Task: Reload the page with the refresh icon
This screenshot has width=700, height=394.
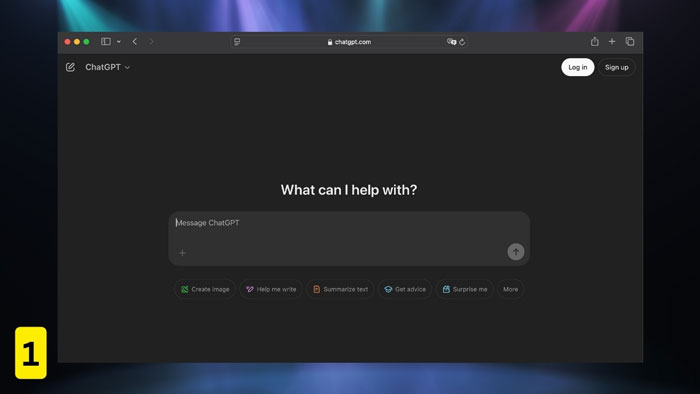Action: 462,42
